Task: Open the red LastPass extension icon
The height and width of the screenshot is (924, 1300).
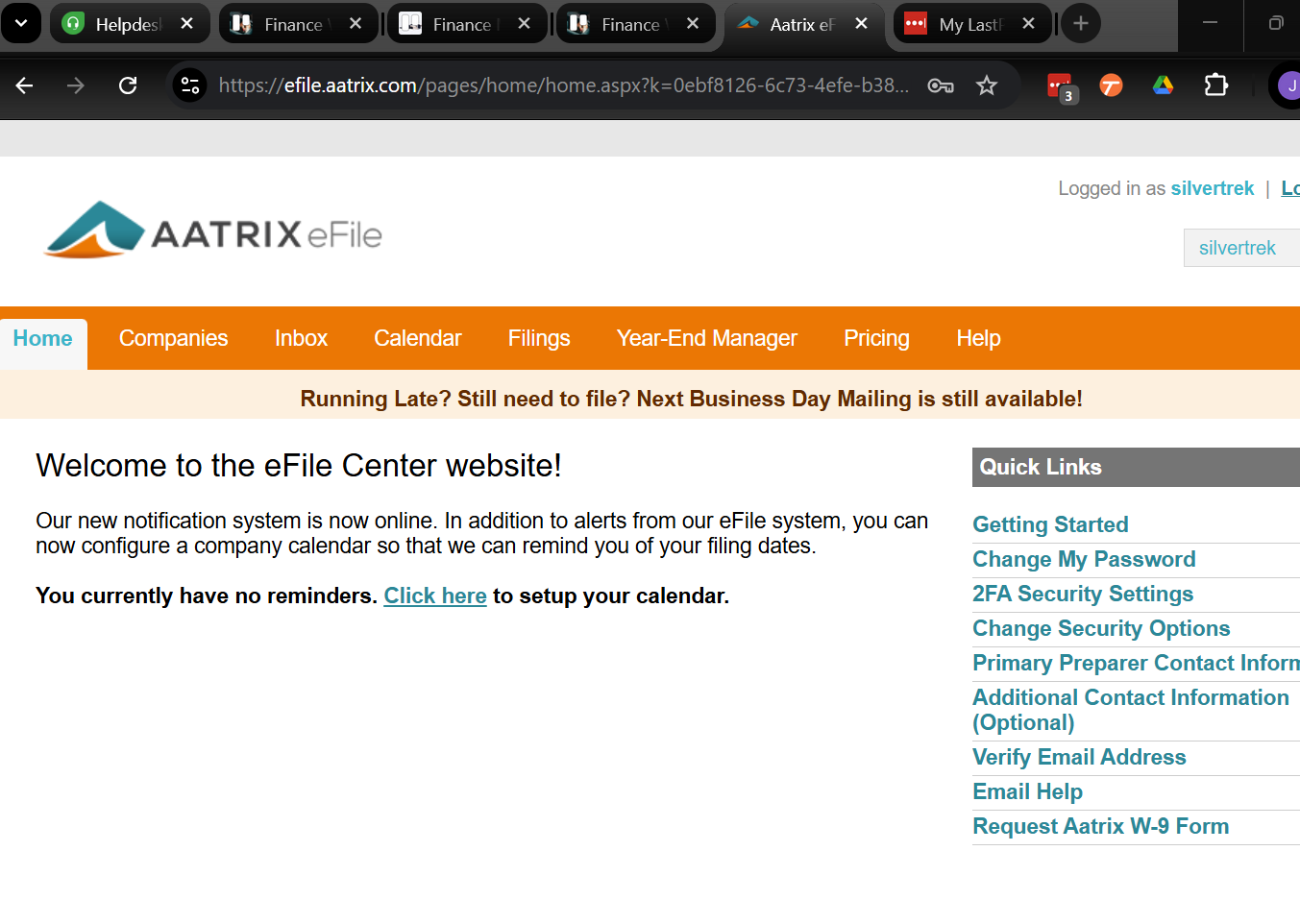Action: pos(1061,87)
